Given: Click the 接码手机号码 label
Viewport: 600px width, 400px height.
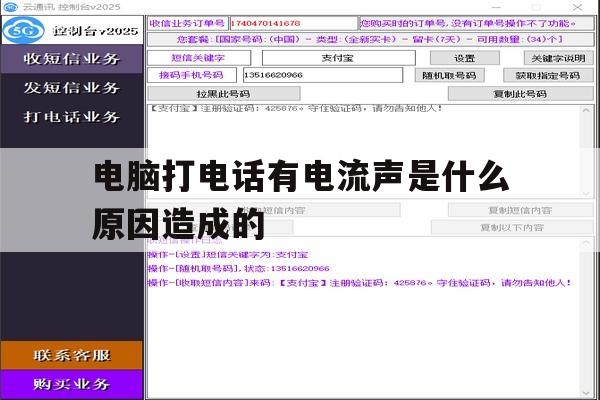Looking at the screenshot, I should coord(191,75).
